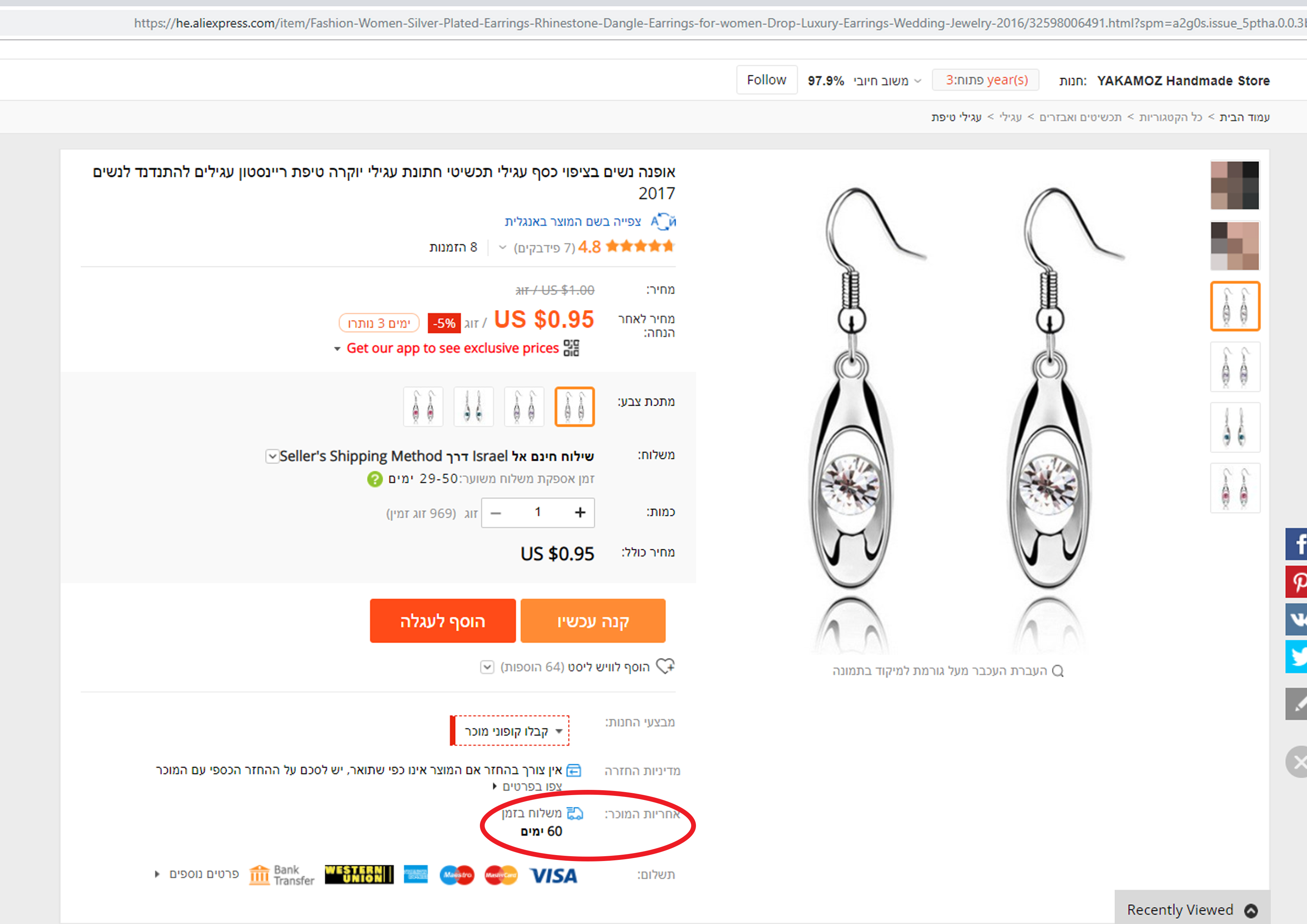Click the red Add to Cart button
This screenshot has height=924, width=1307.
pos(442,621)
